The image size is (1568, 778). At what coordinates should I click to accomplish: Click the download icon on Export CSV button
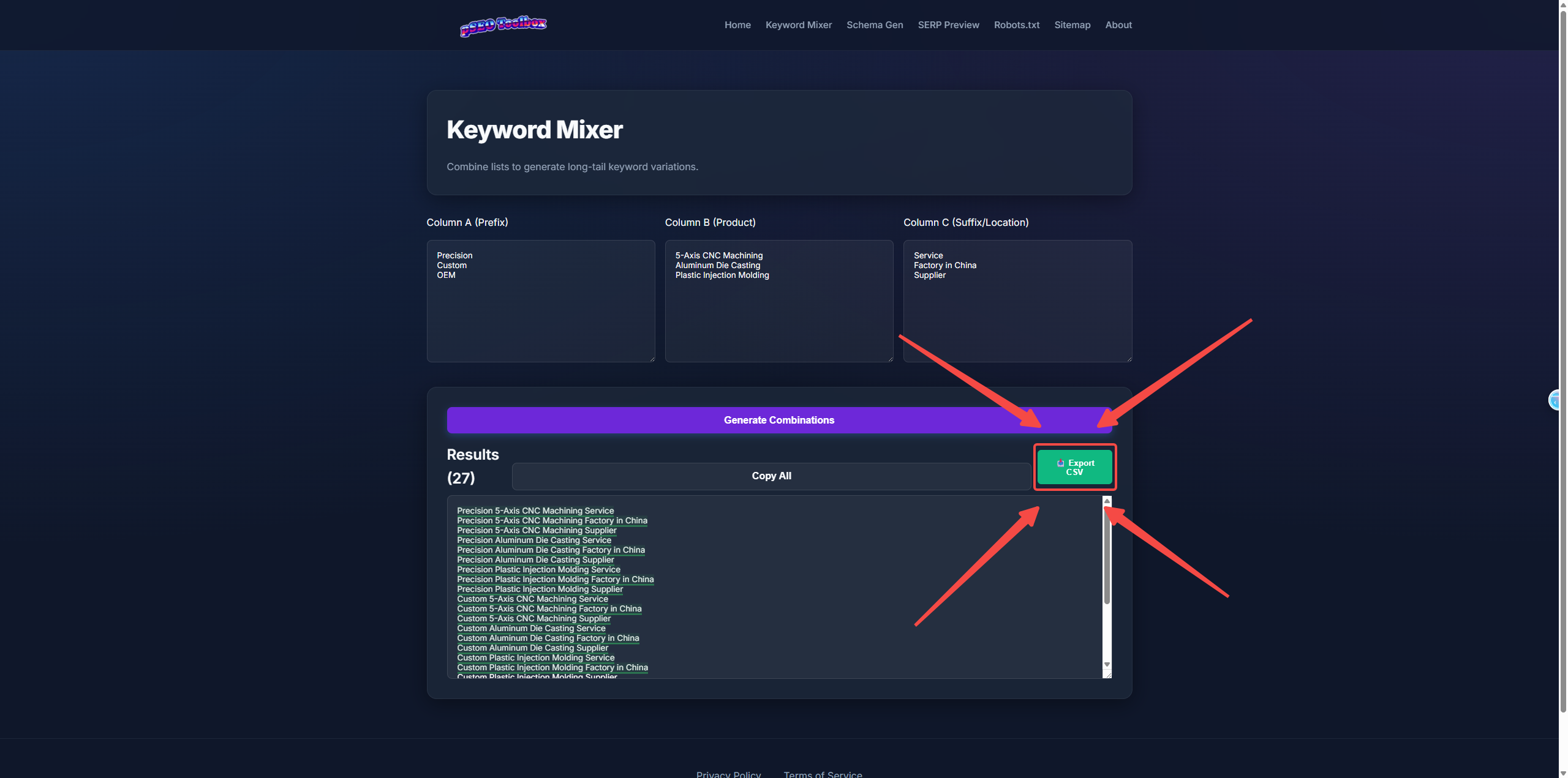[1060, 463]
